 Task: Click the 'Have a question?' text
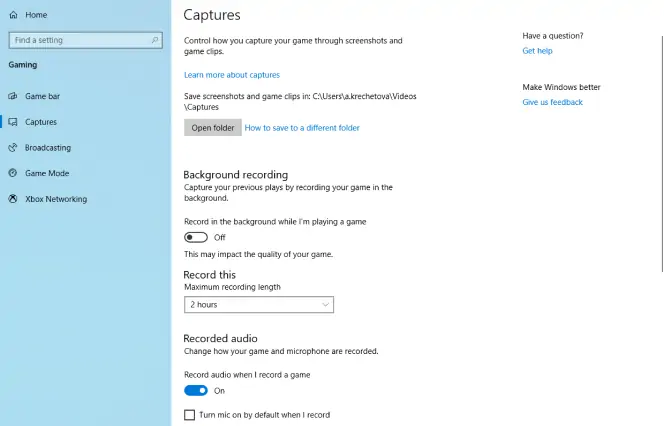[553, 36]
